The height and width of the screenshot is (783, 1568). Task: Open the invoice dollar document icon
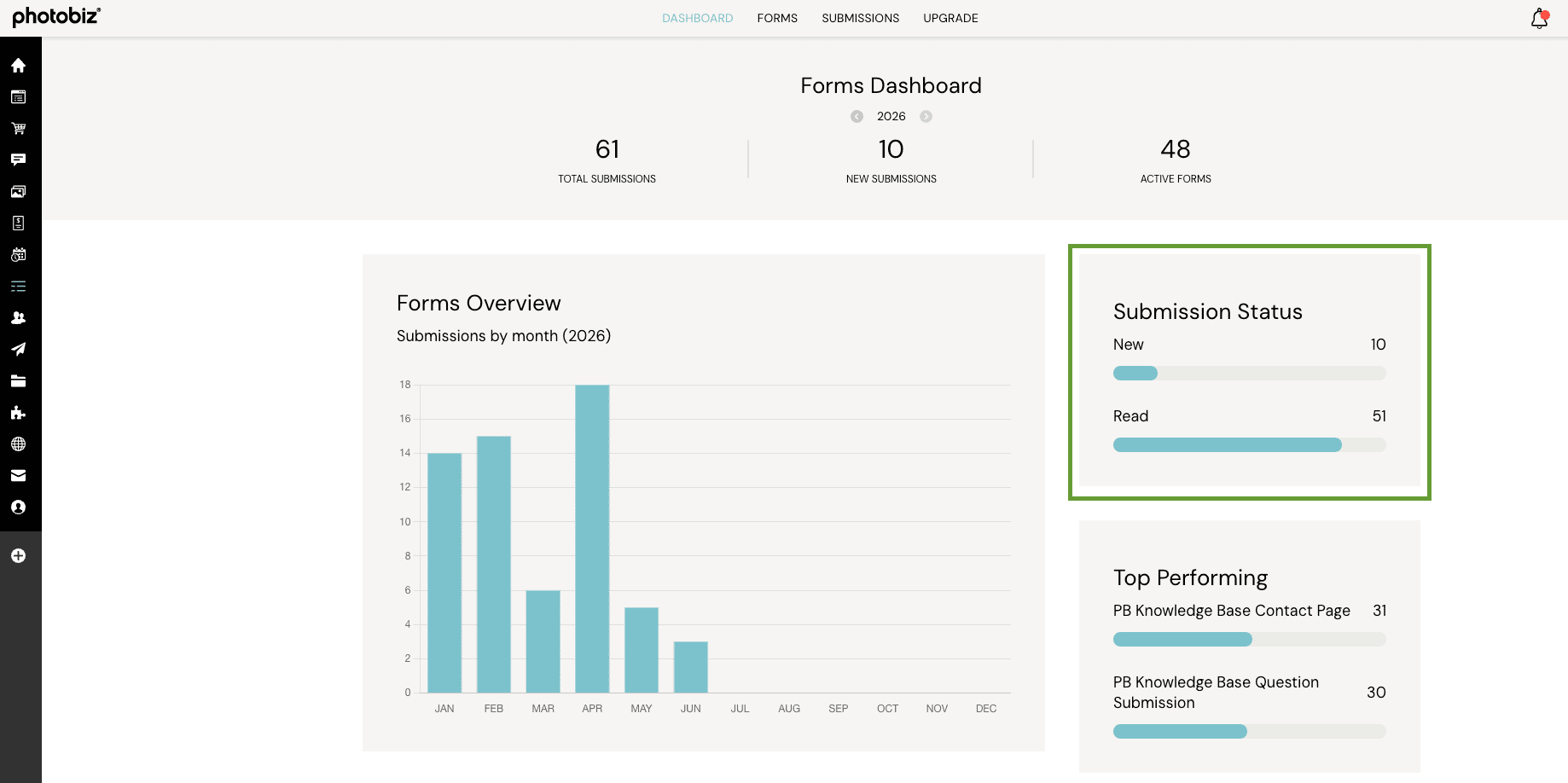pyautogui.click(x=18, y=223)
